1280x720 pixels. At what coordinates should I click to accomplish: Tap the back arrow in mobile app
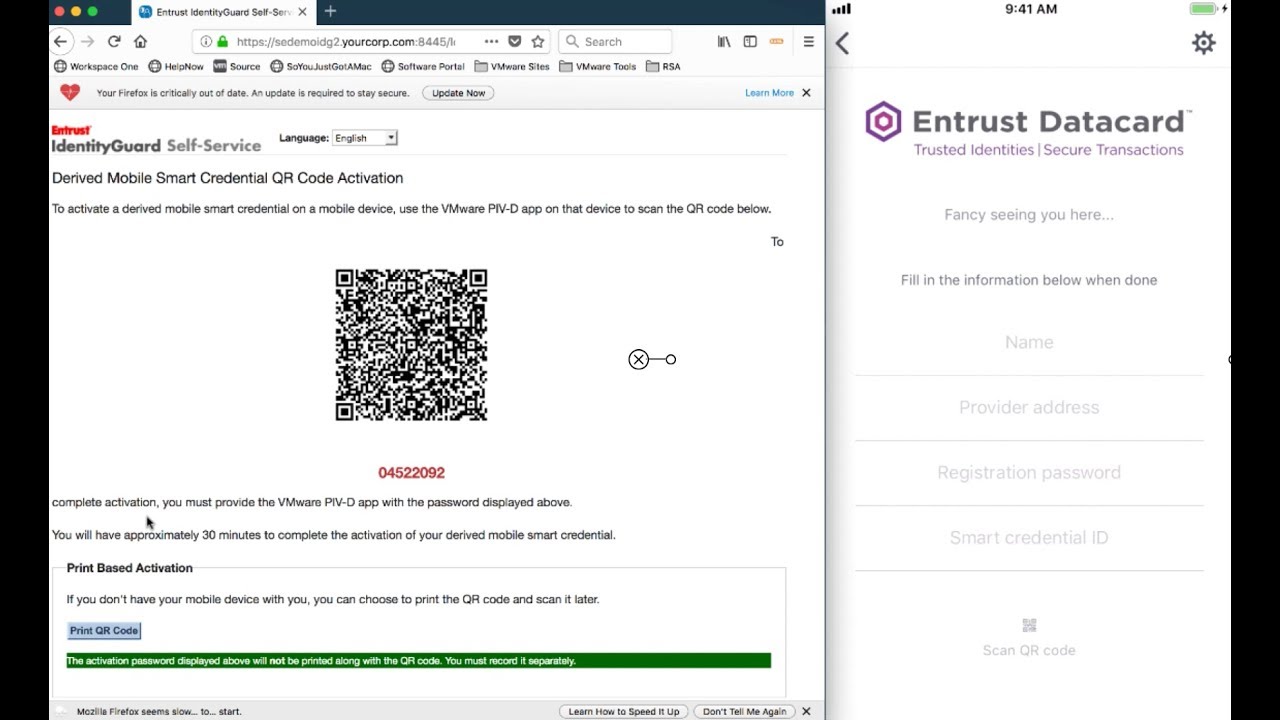[842, 43]
